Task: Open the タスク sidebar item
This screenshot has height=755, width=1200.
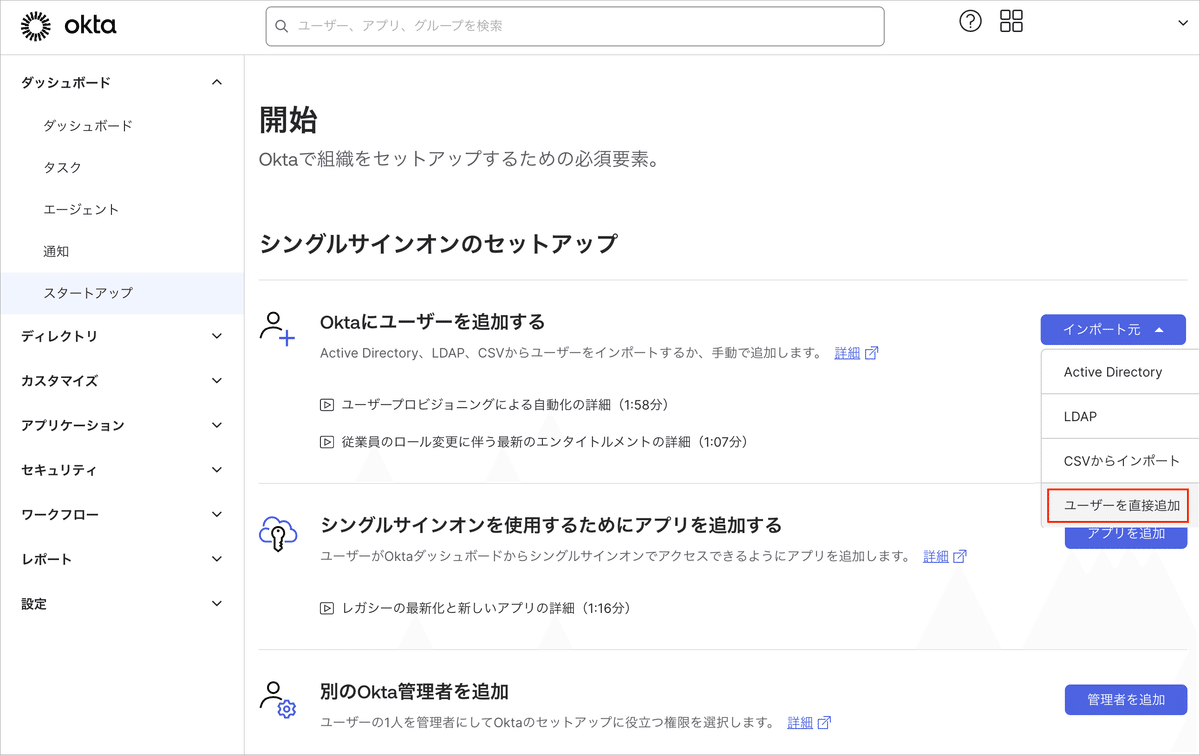Action: pyautogui.click(x=62, y=167)
